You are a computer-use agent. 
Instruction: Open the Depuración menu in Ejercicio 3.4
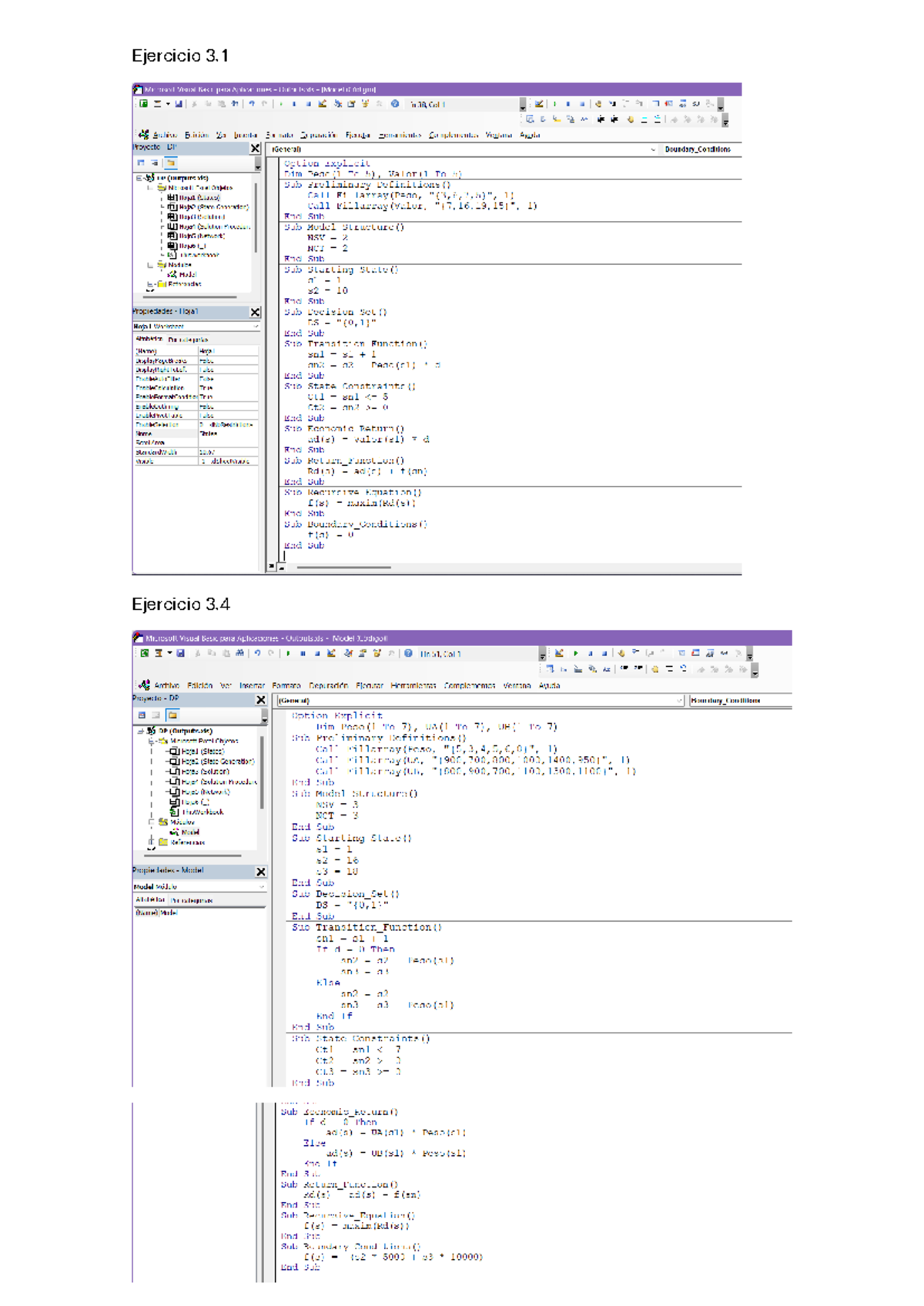328,685
